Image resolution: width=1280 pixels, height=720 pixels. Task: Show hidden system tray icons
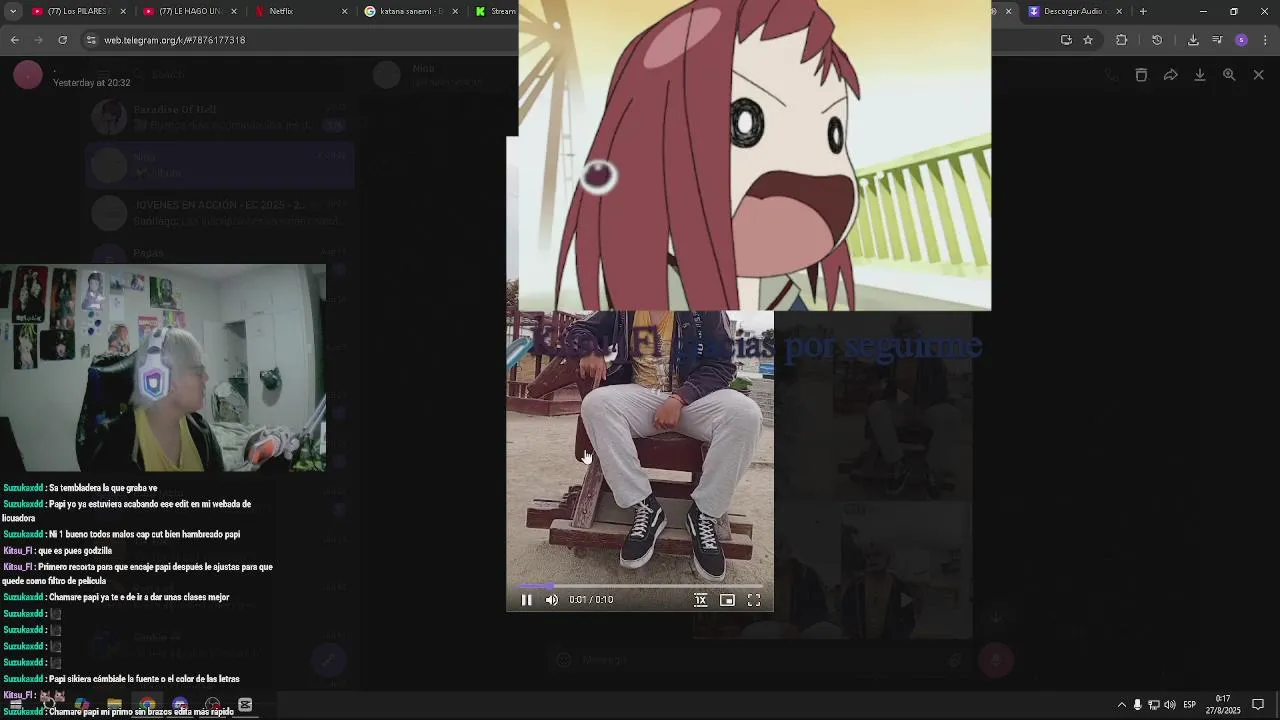click(1121, 705)
